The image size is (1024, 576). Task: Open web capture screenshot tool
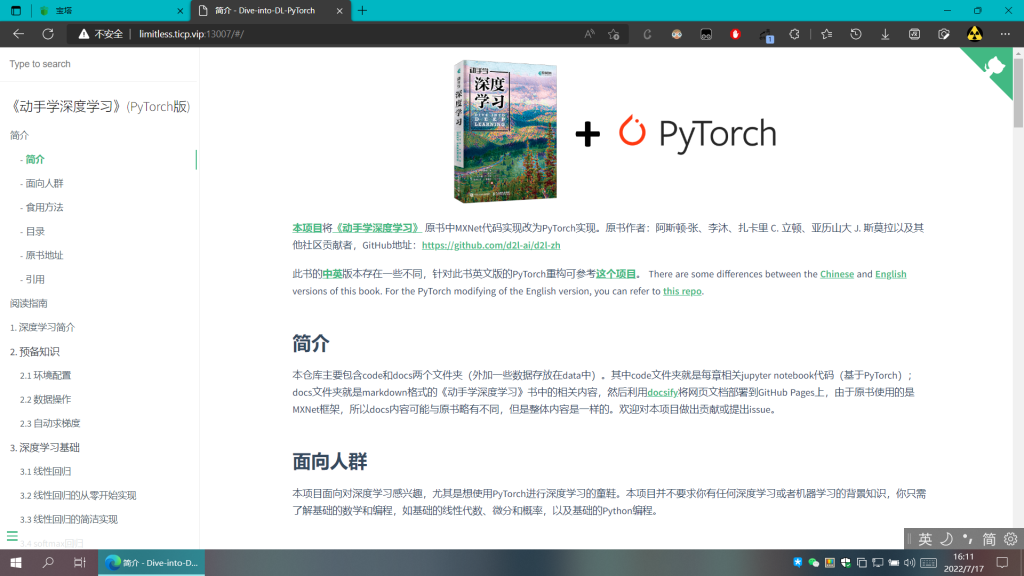(x=944, y=34)
